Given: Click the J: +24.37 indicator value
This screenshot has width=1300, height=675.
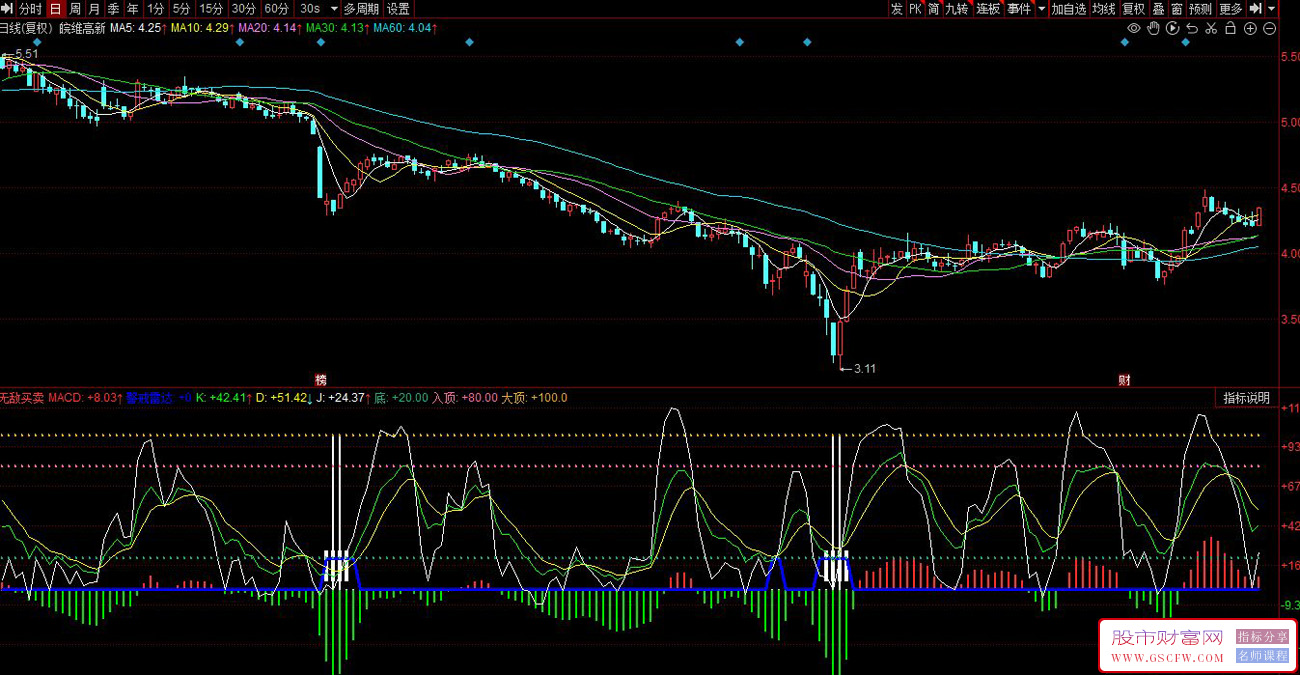Looking at the screenshot, I should [341, 398].
